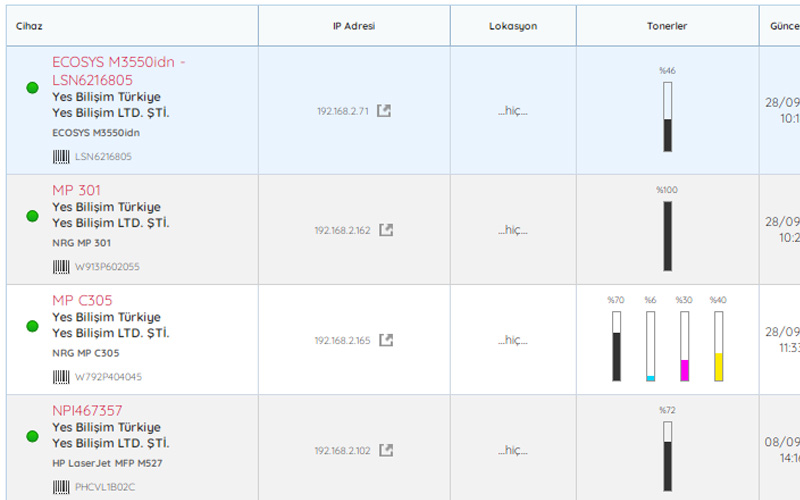Open external link icon beside 192.168.2.162
This screenshot has height=500, width=800.
point(386,230)
